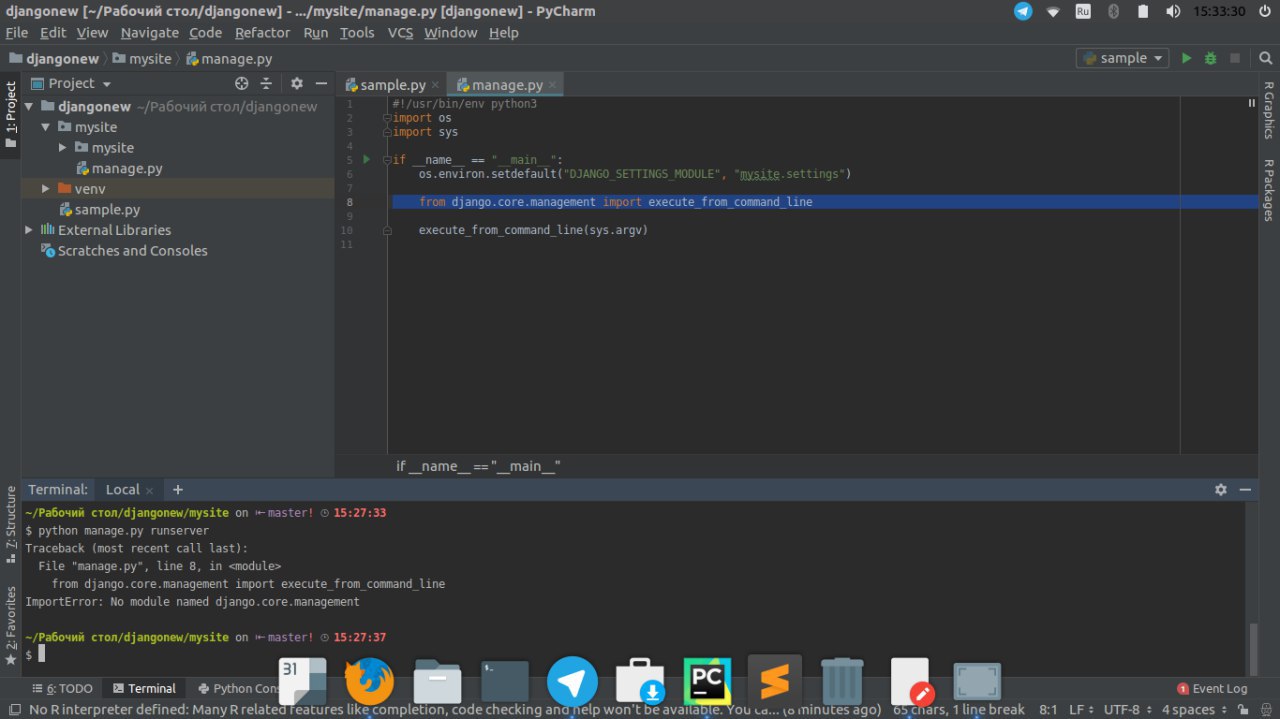1280x719 pixels.
Task: Click the tool windows icon in the status bar's left corner
Action: pos(14,710)
